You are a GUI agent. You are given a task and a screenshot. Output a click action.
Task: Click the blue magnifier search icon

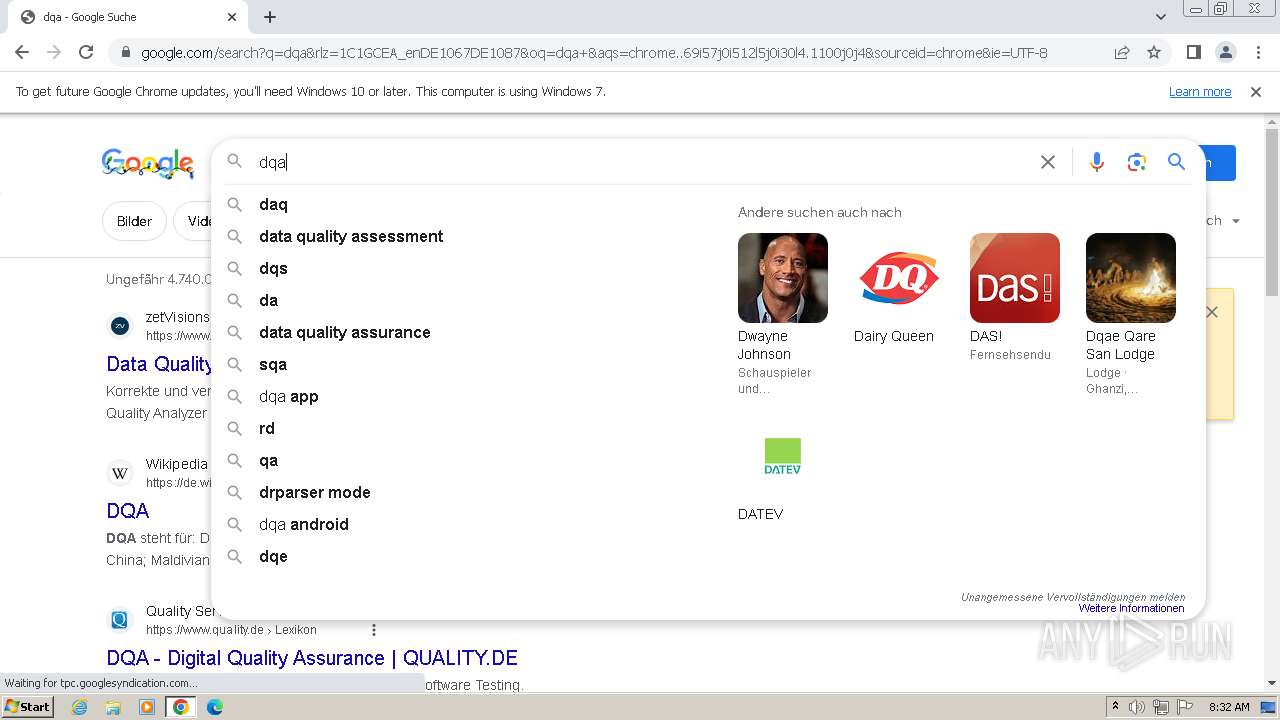[1176, 162]
